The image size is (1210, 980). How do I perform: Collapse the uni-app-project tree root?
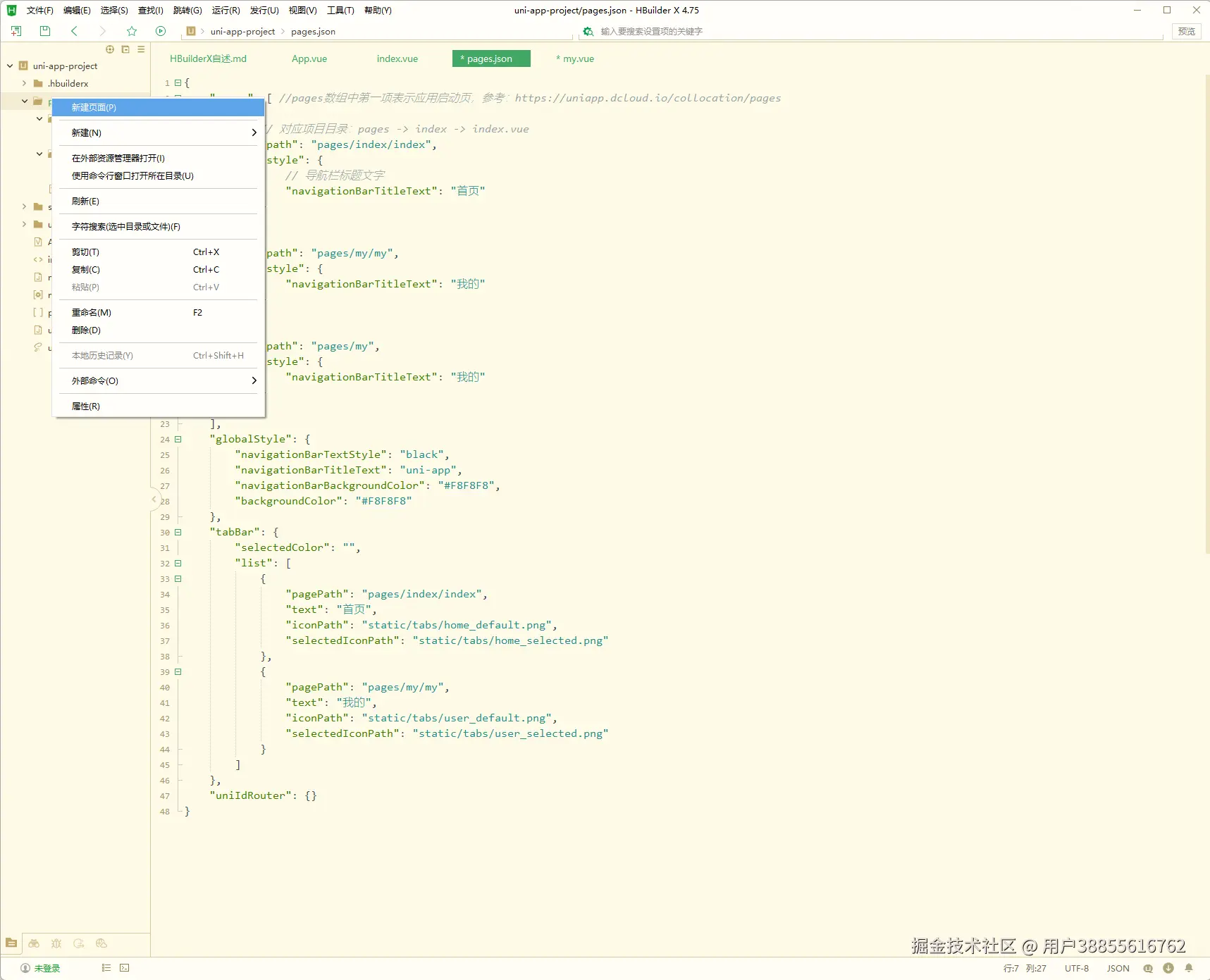click(10, 66)
